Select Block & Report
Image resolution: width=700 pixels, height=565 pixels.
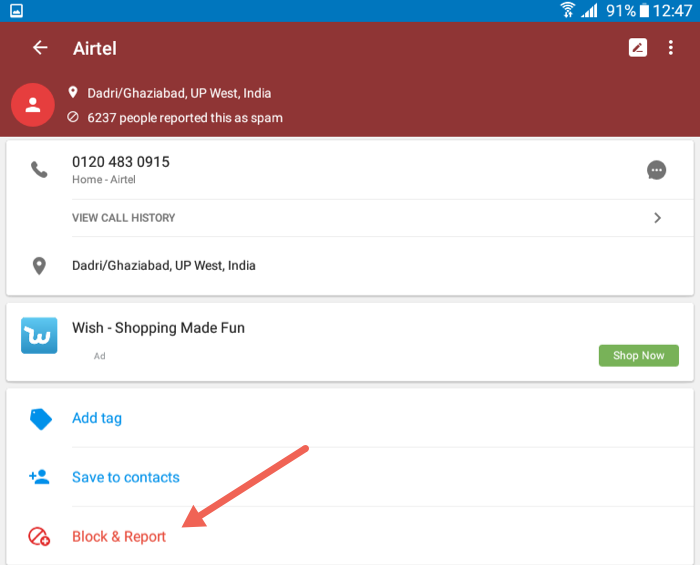119,536
